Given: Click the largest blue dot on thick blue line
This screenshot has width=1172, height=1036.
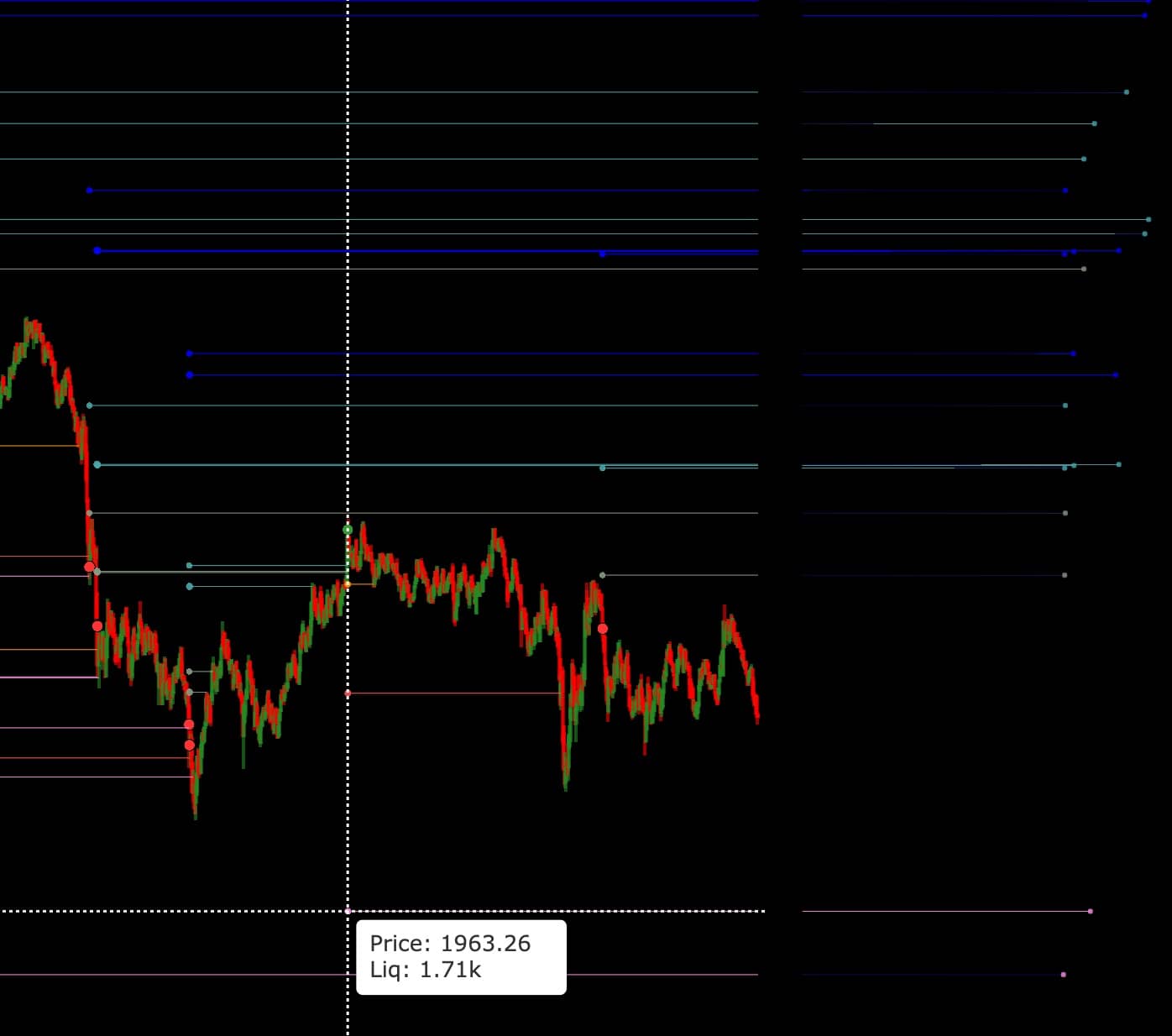Looking at the screenshot, I should tap(97, 250).
